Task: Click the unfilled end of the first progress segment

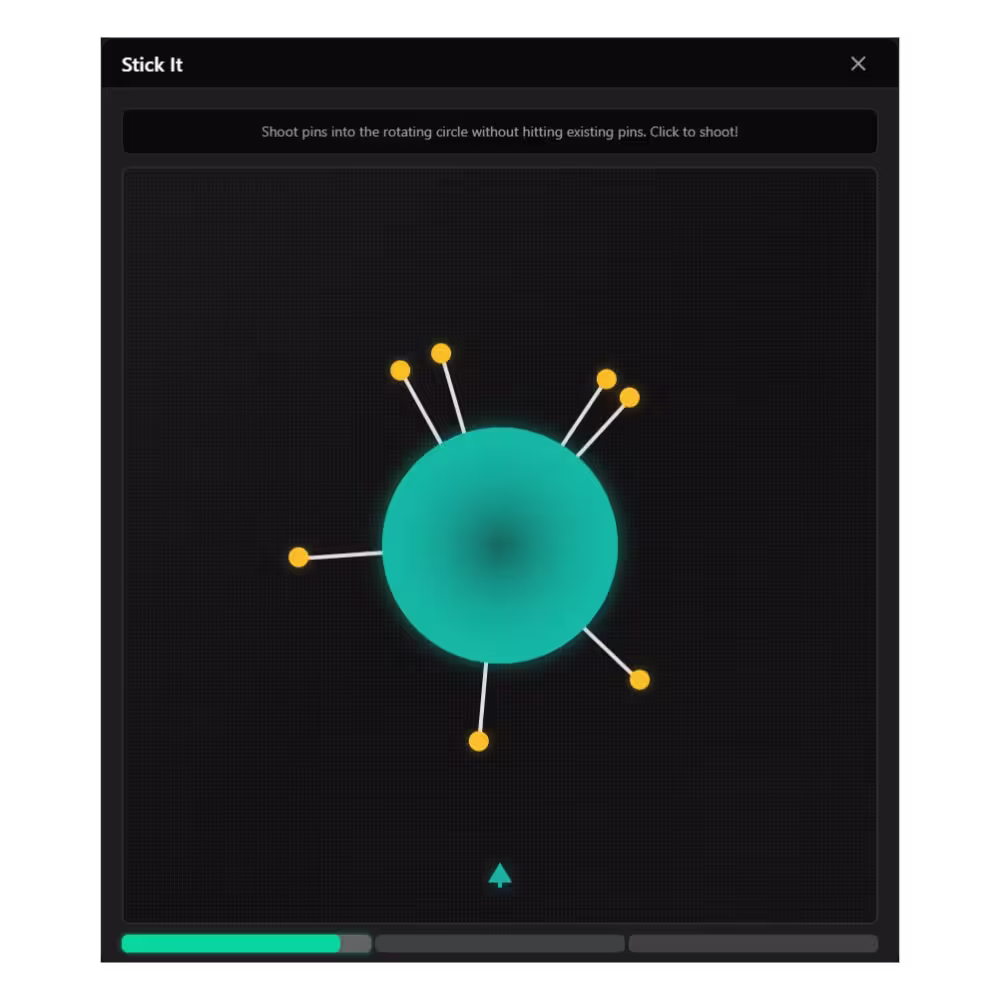Action: [356, 943]
